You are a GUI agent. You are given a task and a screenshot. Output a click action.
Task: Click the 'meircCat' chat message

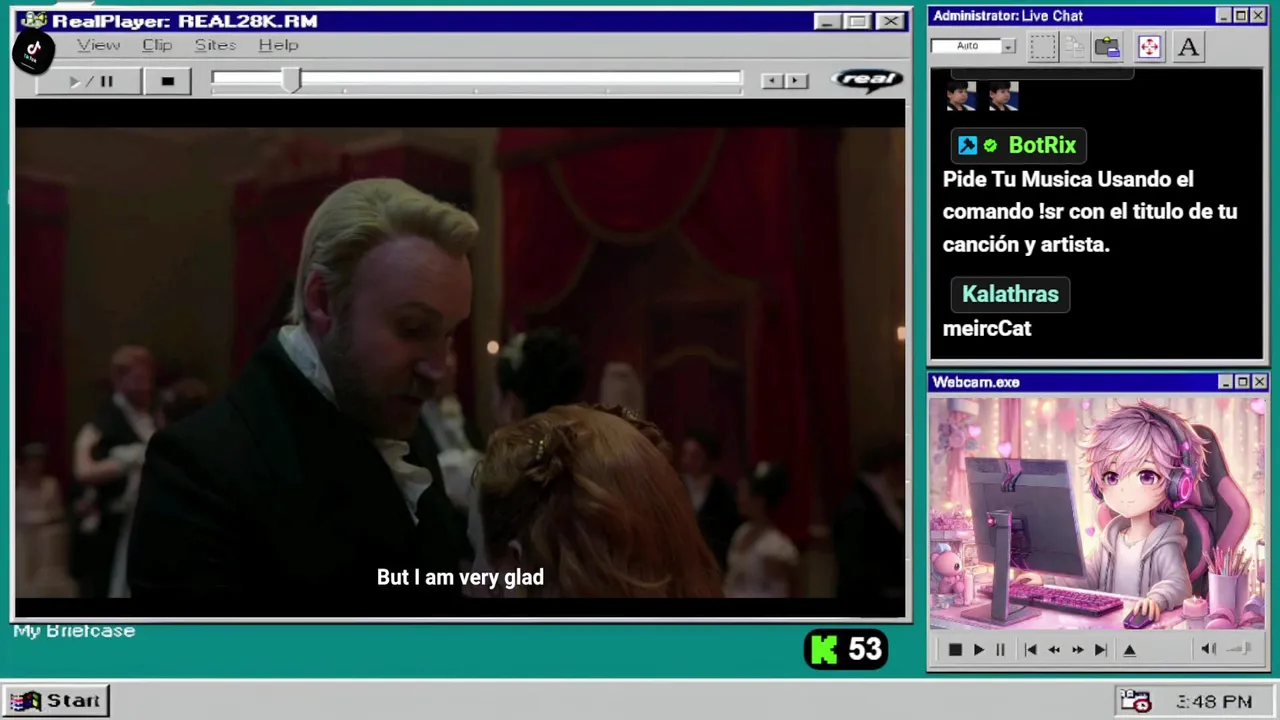pyautogui.click(x=987, y=328)
